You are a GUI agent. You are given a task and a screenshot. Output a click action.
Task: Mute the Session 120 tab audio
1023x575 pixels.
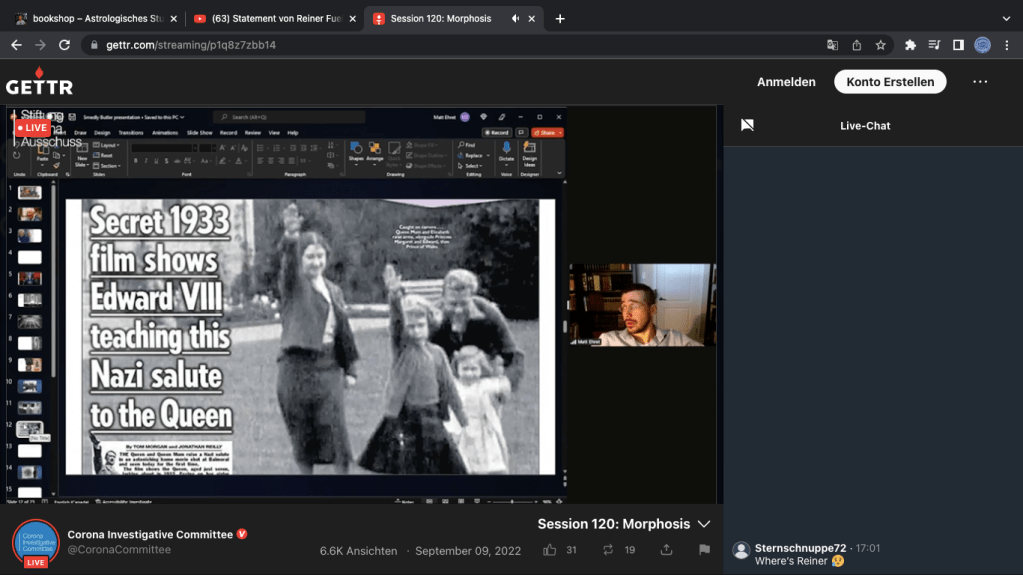[516, 18]
